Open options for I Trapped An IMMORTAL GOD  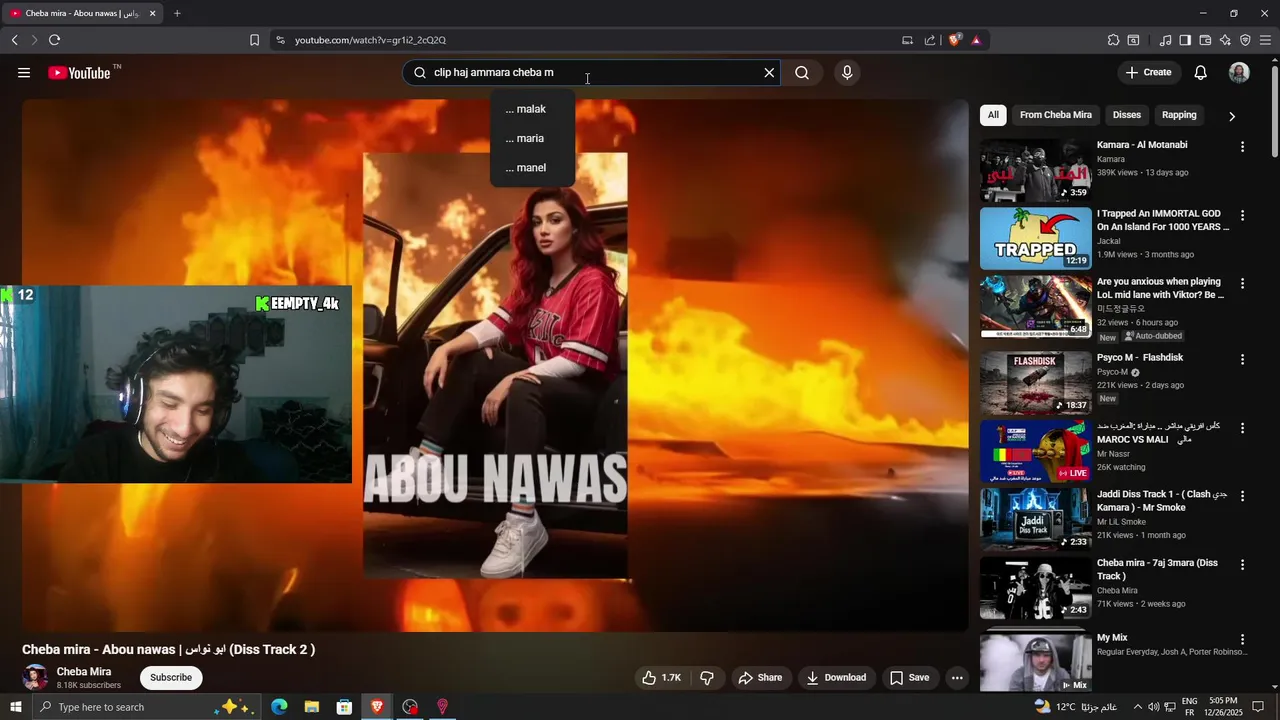click(x=1242, y=216)
